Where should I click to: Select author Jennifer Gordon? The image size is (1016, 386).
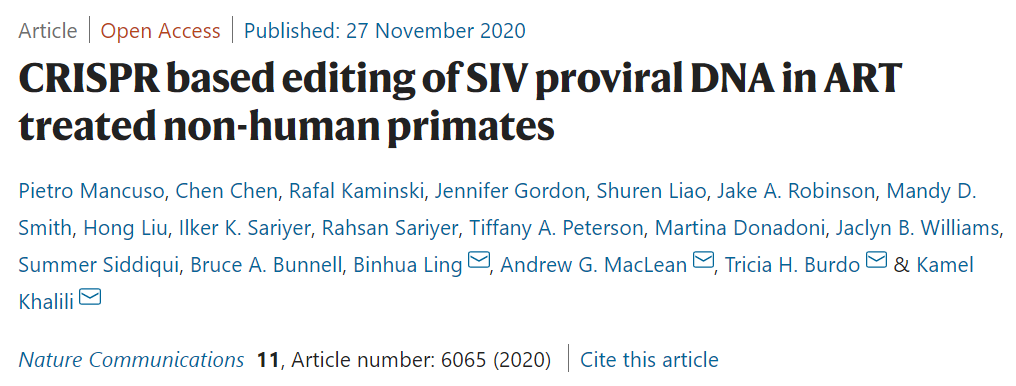pyautogui.click(x=511, y=192)
